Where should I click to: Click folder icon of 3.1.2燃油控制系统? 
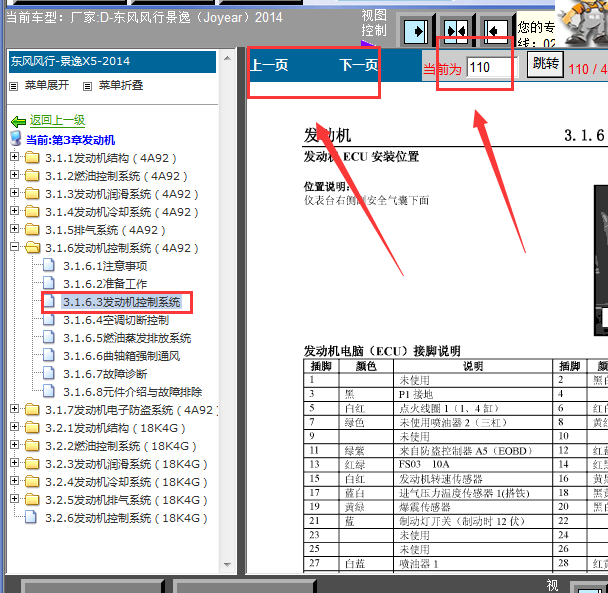pyautogui.click(x=32, y=175)
